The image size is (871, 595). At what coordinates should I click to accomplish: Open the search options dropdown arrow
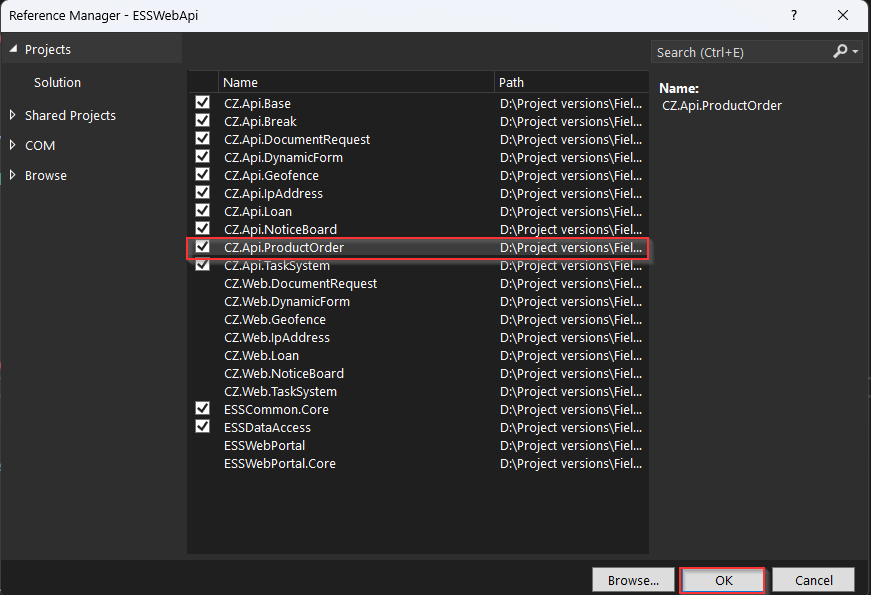(x=855, y=52)
